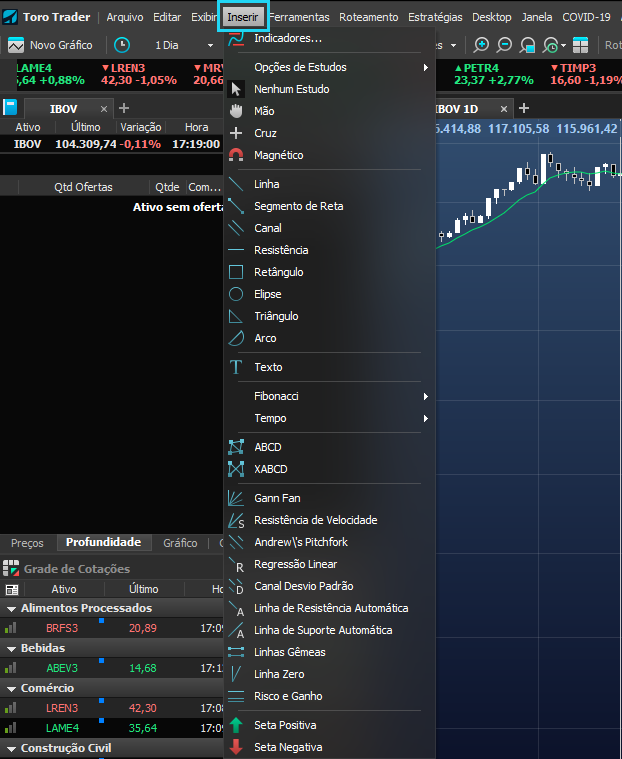Choose the Mão hand tool
622x759 pixels.
329,111
